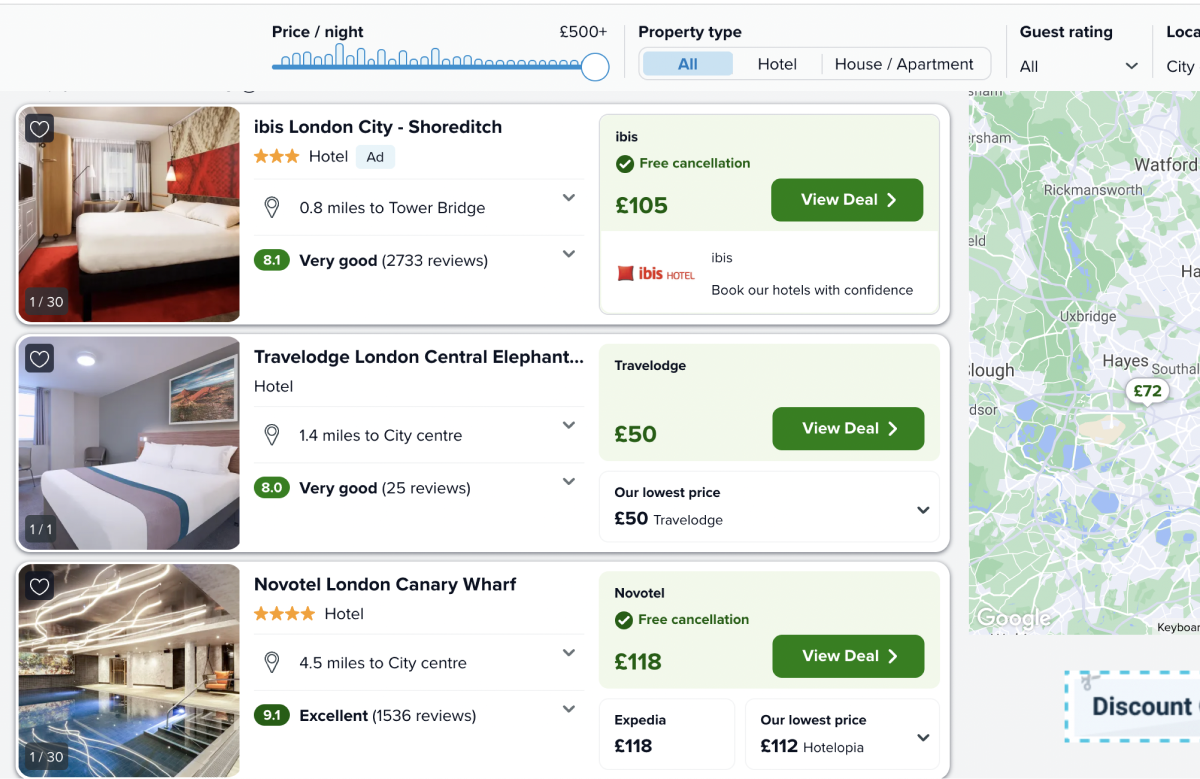This screenshot has height=779, width=1200.
Task: Open the Novotel swimming pool photo thumbnail
Action: click(129, 670)
